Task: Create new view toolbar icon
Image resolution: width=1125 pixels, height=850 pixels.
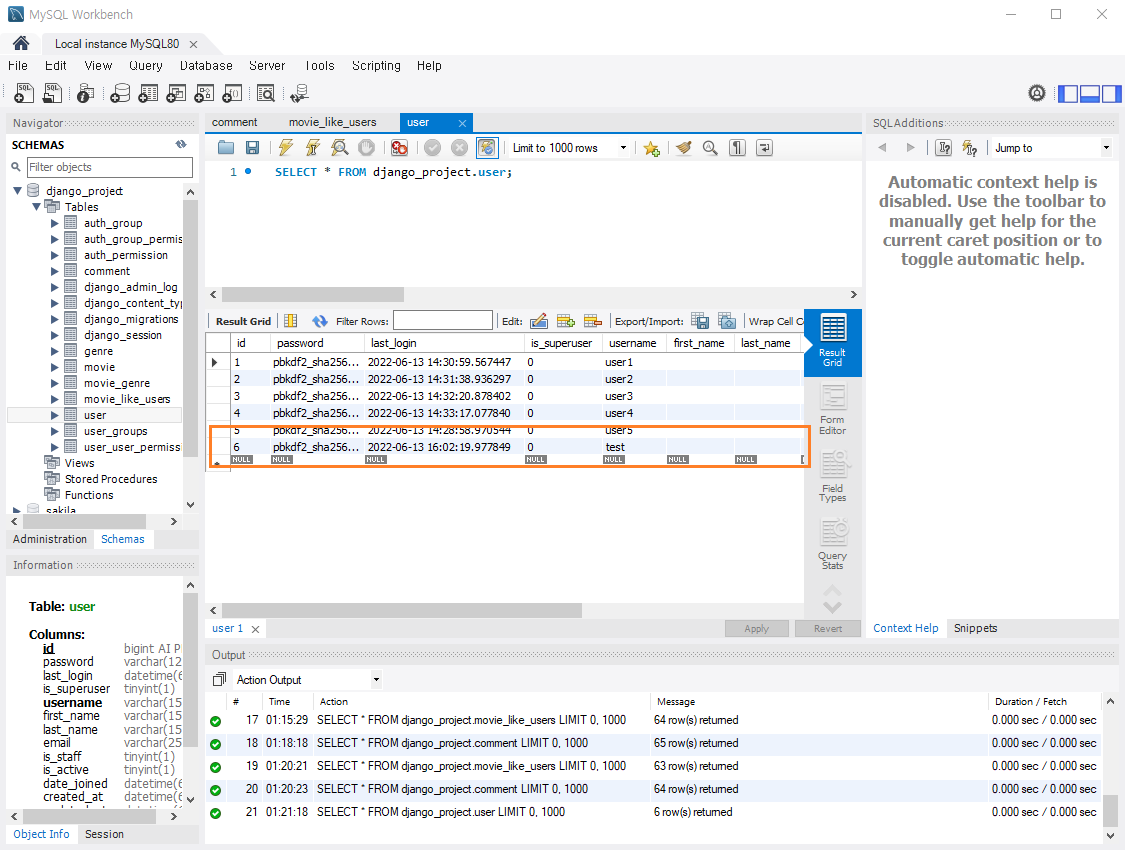Action: tap(176, 93)
